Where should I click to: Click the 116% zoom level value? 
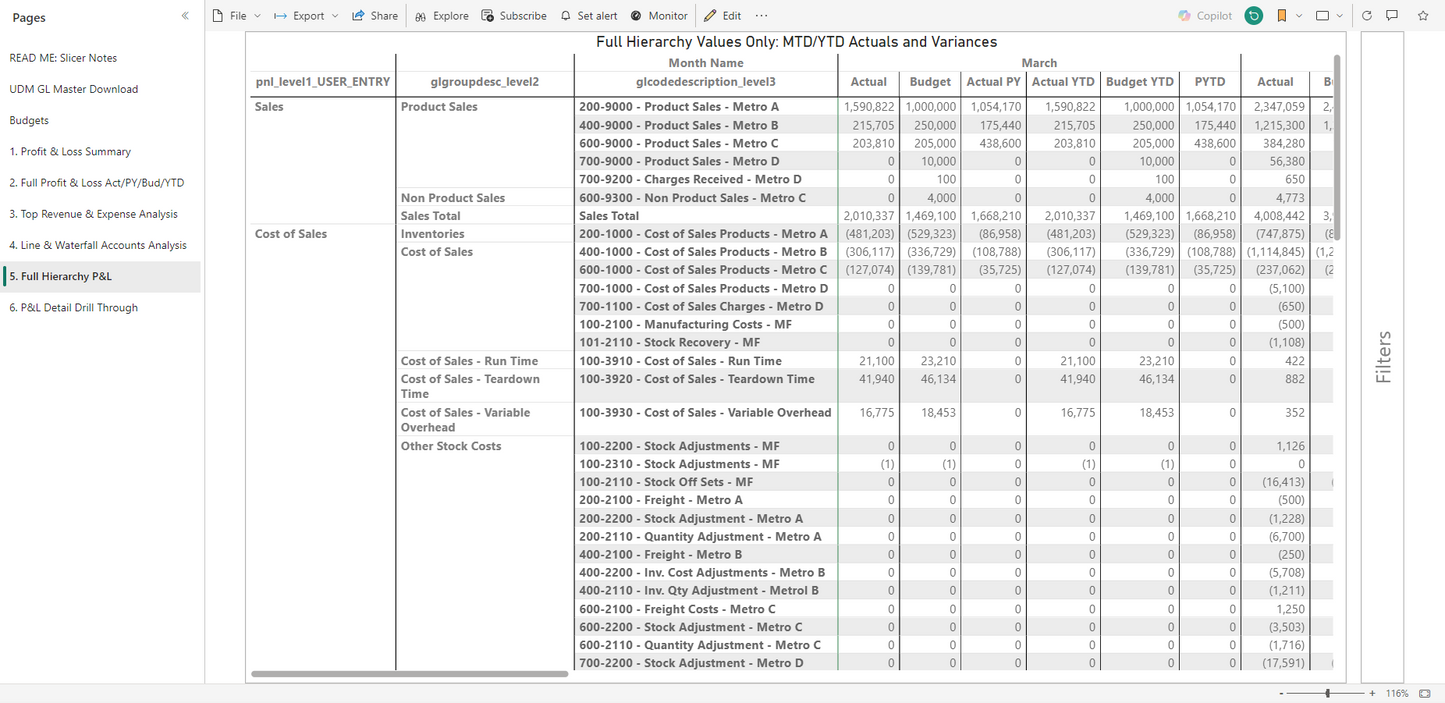(x=1397, y=693)
